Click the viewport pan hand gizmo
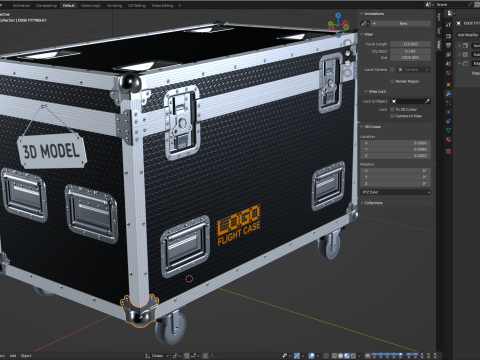Viewport: 480px width, 360px height. [x=348, y=53]
